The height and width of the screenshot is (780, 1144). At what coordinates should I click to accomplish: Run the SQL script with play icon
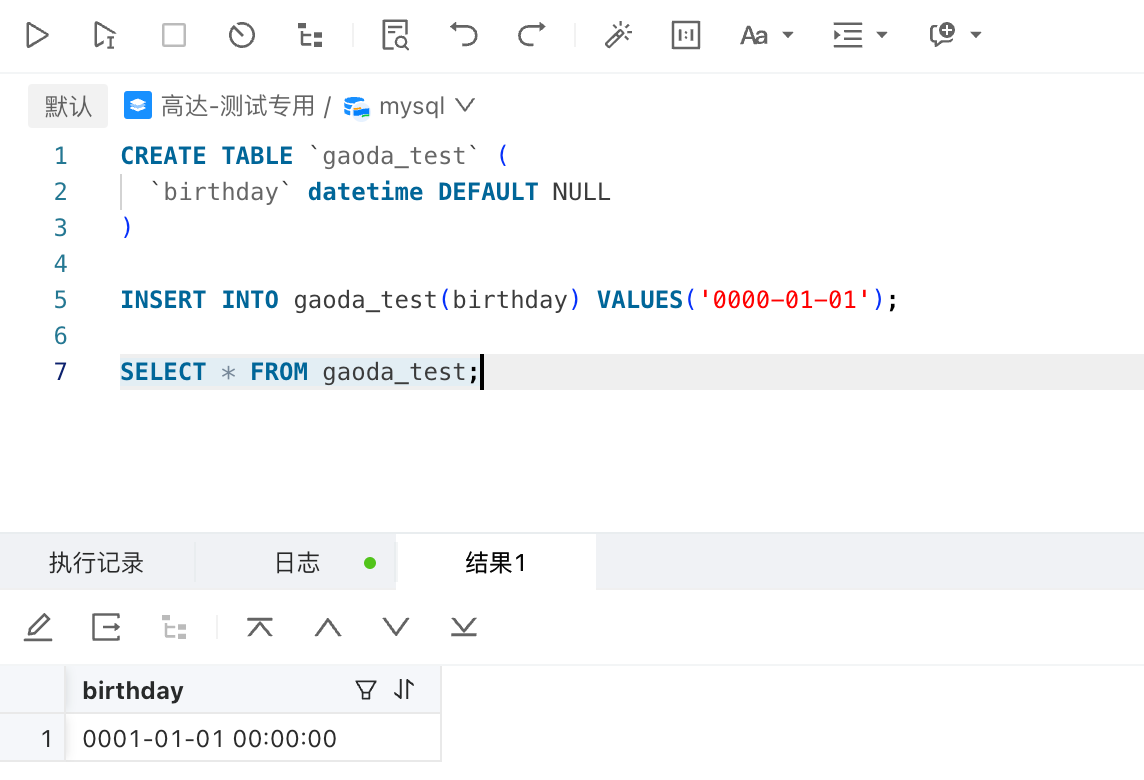[x=37, y=35]
